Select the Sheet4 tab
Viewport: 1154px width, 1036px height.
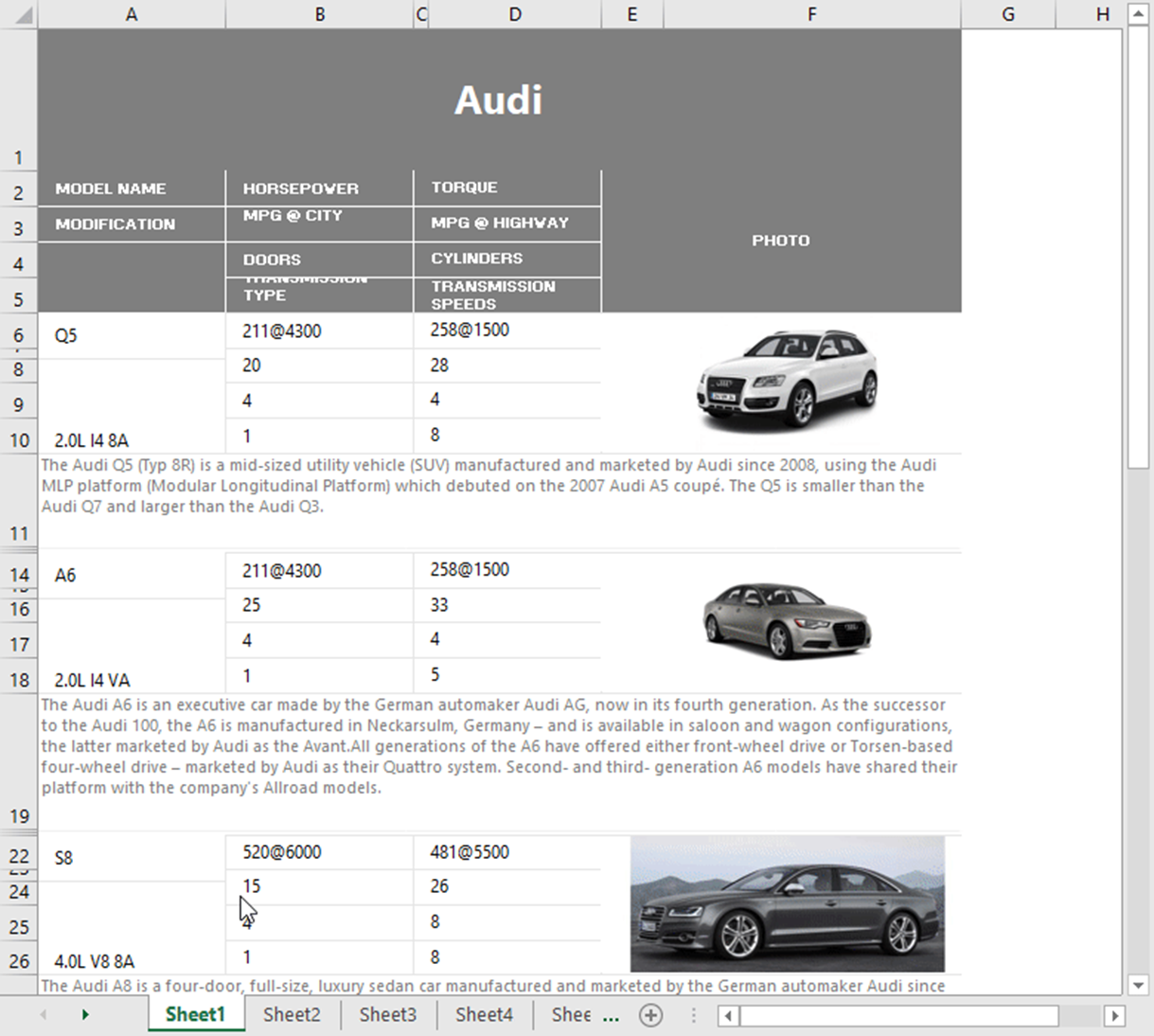coord(484,1015)
